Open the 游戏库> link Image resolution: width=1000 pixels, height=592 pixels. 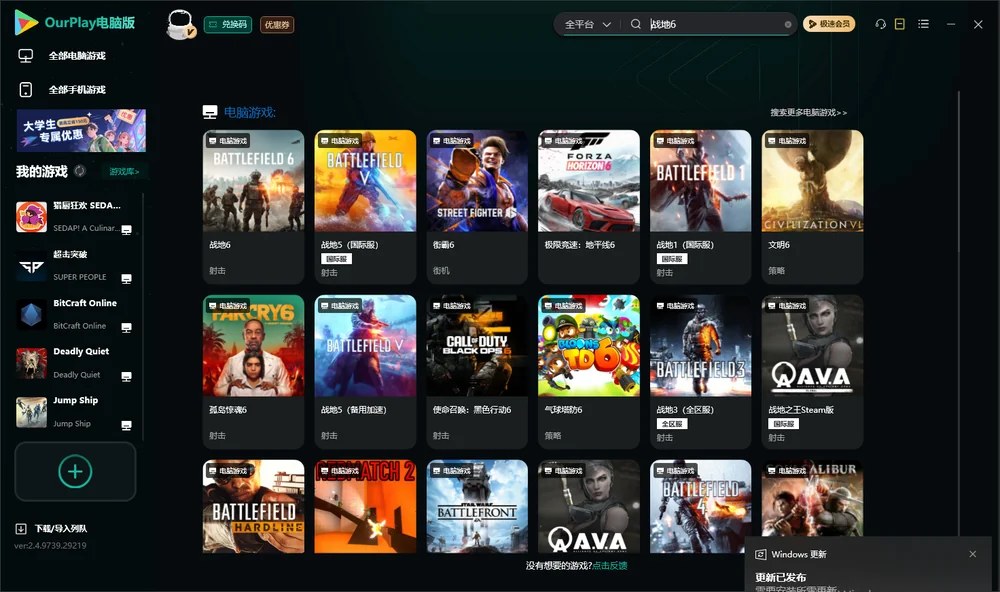124,171
